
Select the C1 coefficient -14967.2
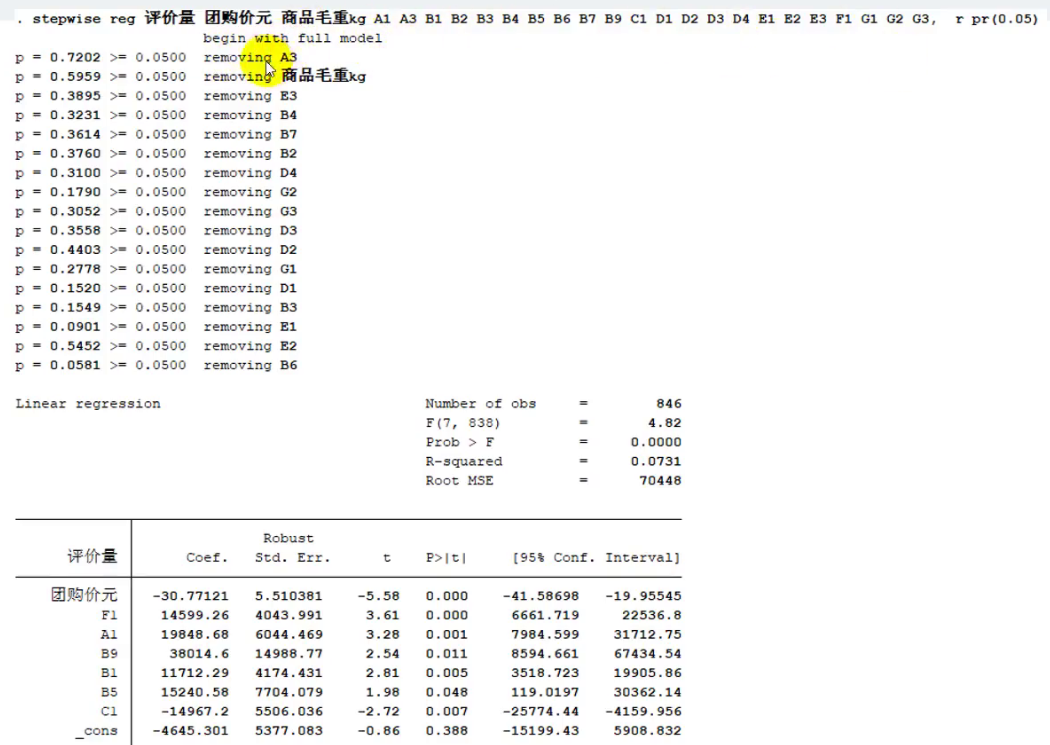(x=190, y=712)
